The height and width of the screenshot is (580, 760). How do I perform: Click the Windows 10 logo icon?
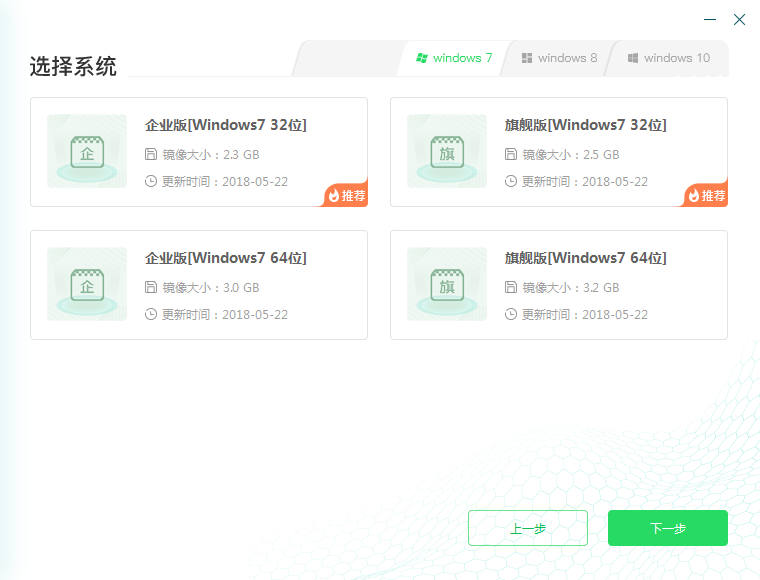(x=633, y=58)
